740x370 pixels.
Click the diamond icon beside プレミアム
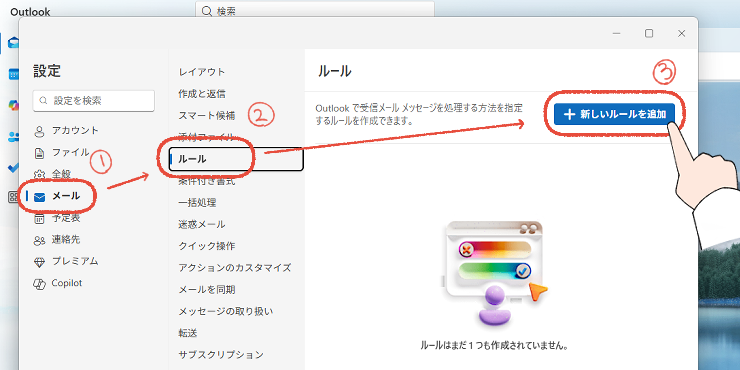pos(39,262)
